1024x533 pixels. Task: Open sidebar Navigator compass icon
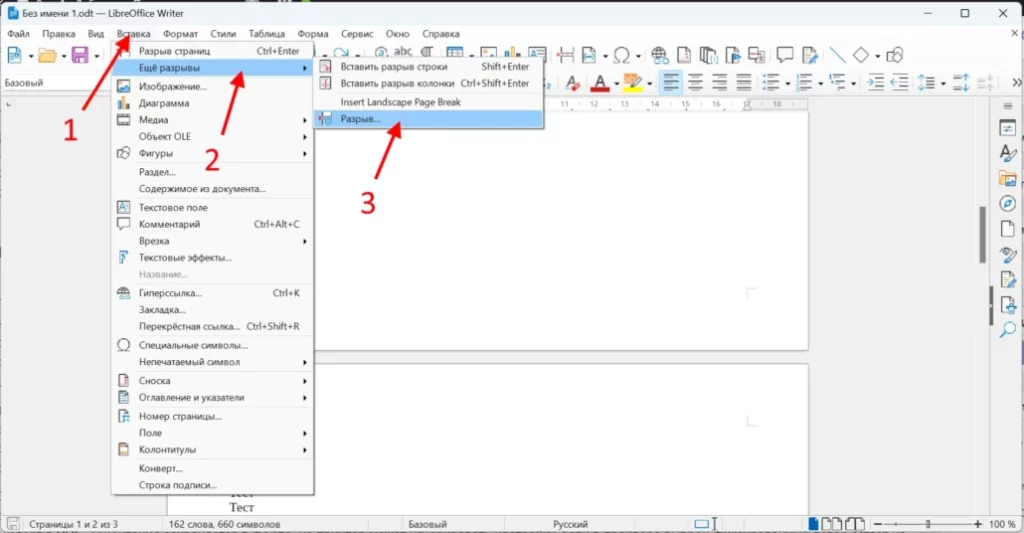[x=1008, y=204]
